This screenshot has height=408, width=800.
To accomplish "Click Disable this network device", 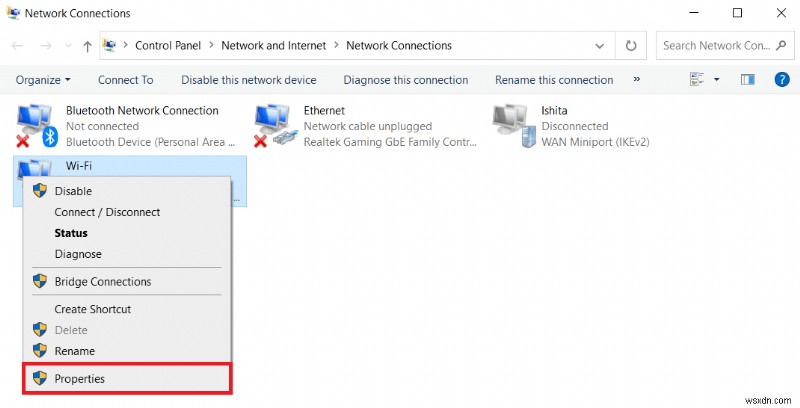I will click(248, 80).
